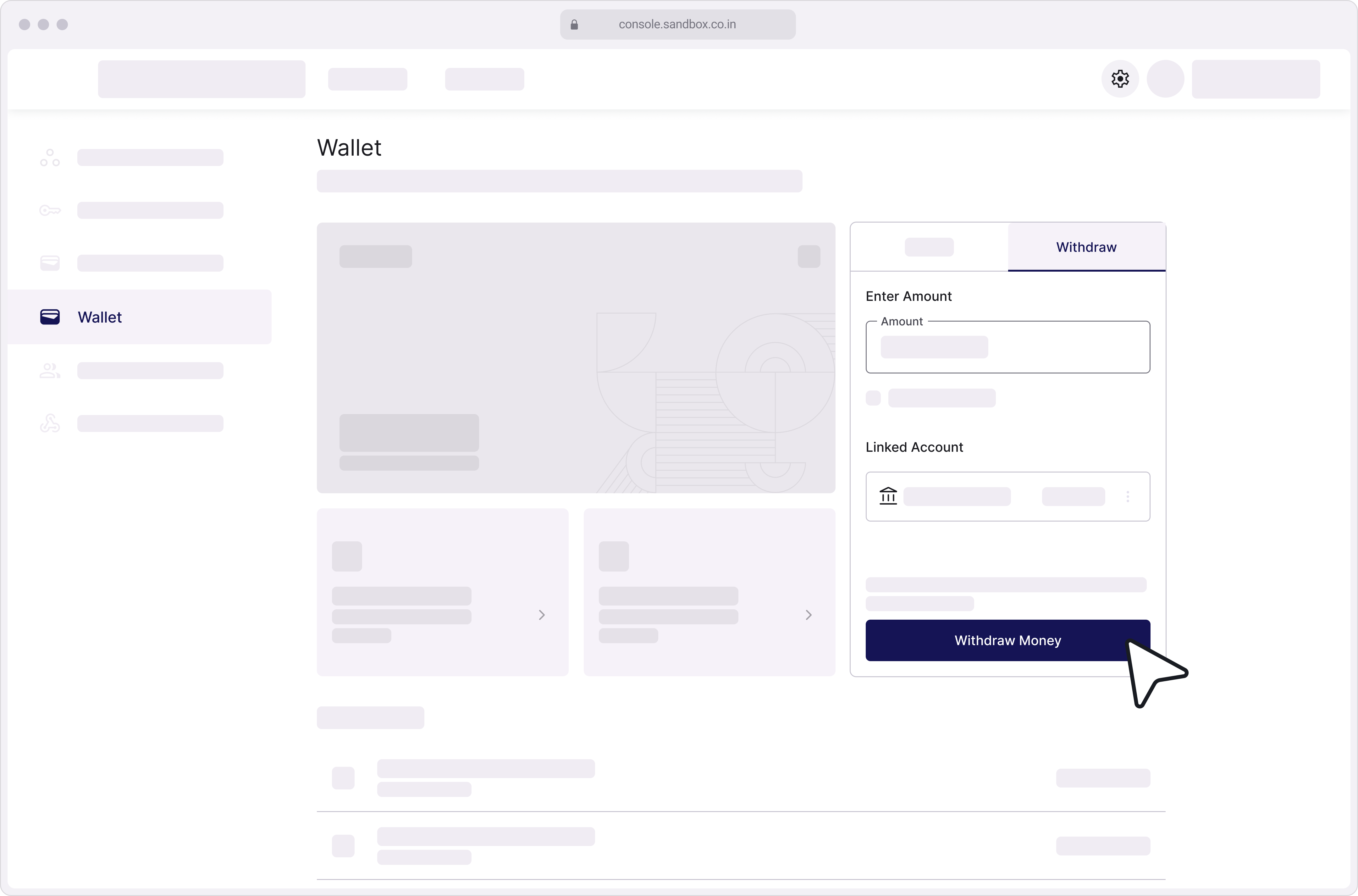The height and width of the screenshot is (896, 1358).
Task: Click the bank icon in Linked Account
Action: (x=888, y=495)
